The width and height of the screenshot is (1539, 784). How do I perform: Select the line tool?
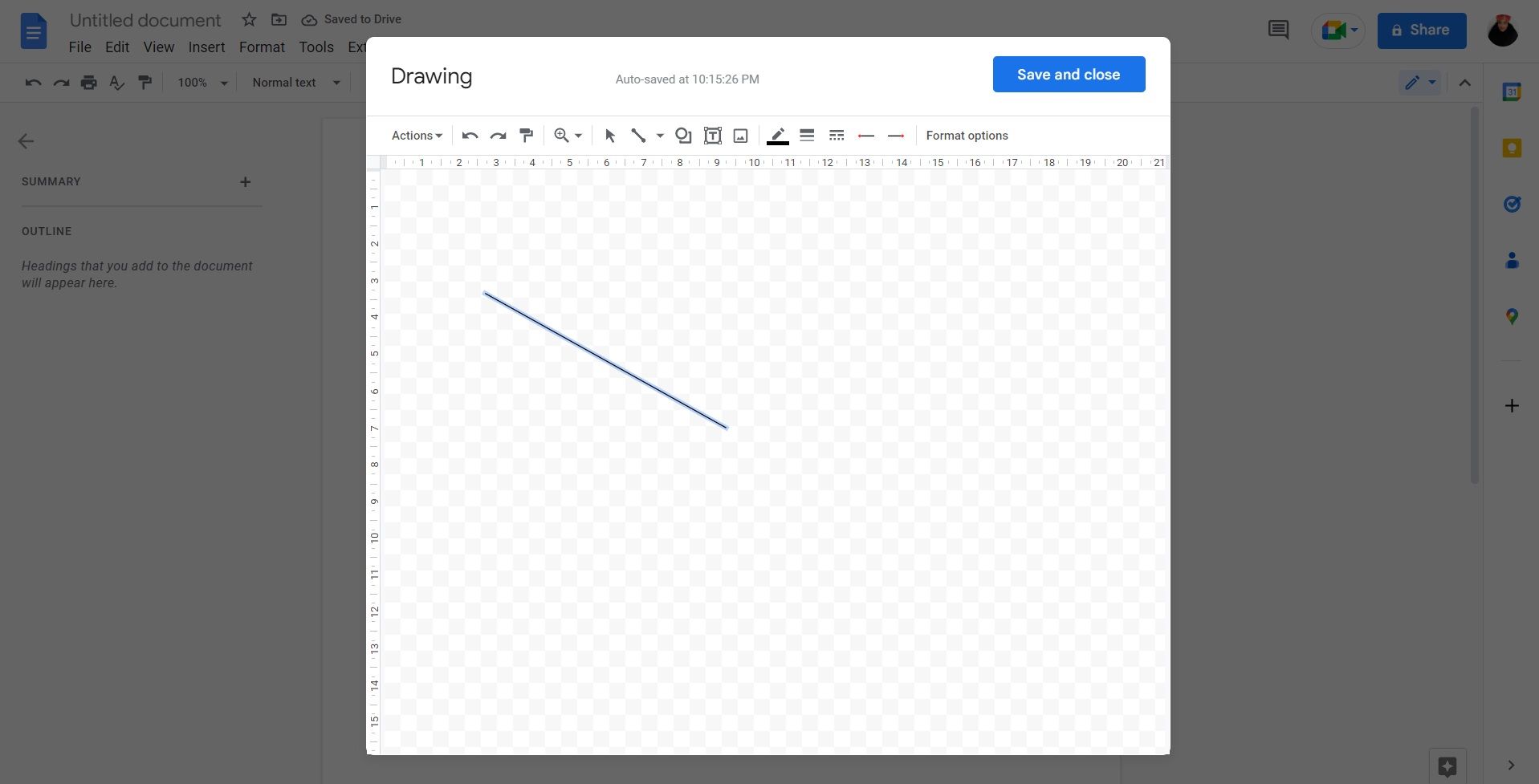tap(637, 135)
